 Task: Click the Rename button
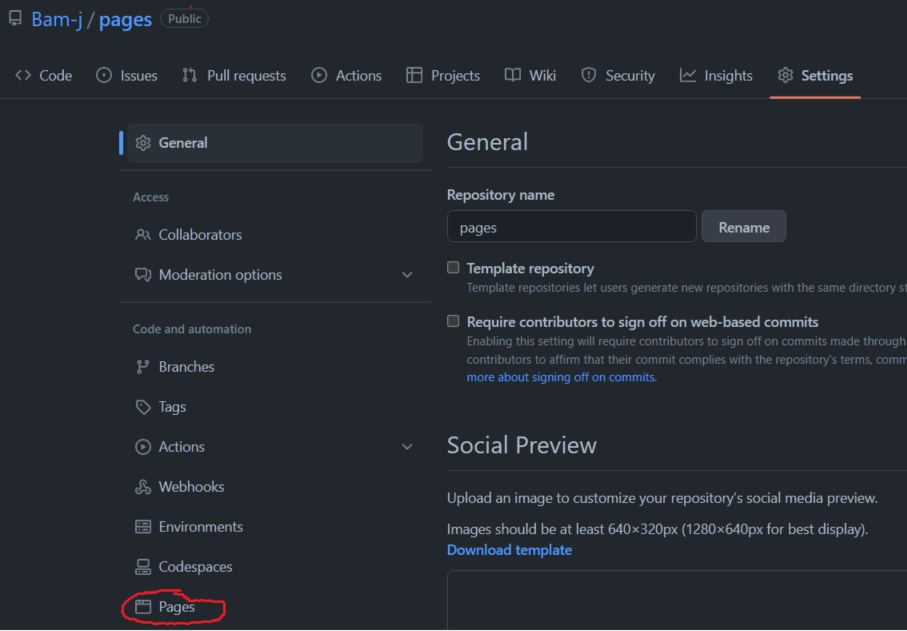744,226
